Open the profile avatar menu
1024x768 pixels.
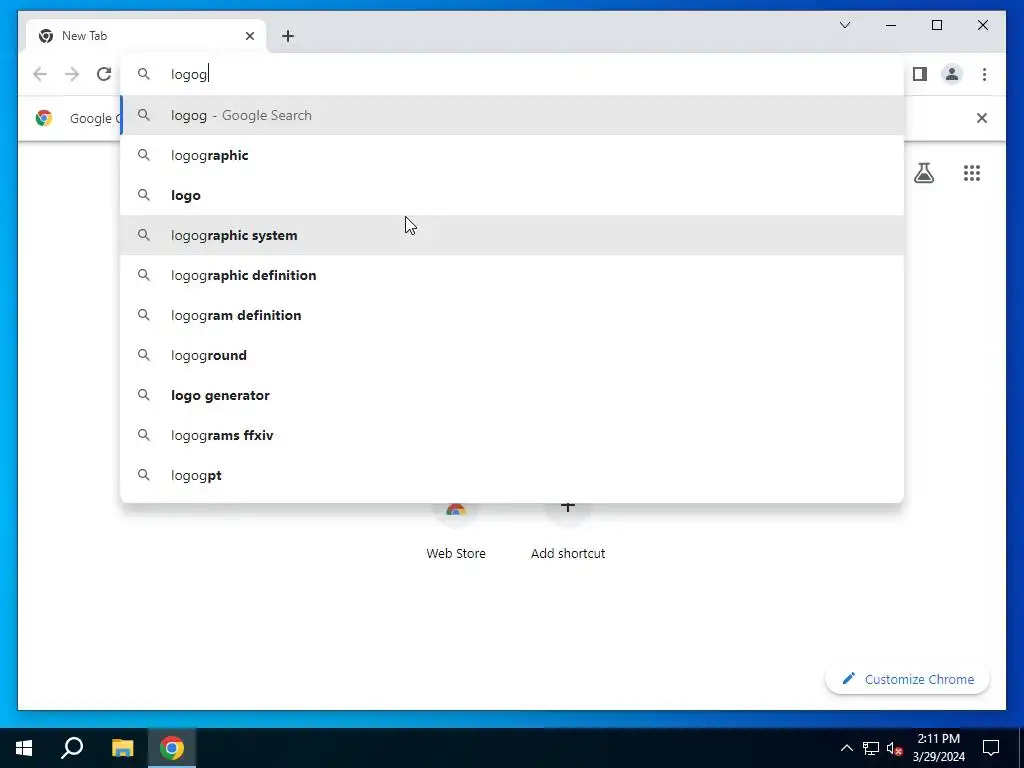tap(952, 74)
